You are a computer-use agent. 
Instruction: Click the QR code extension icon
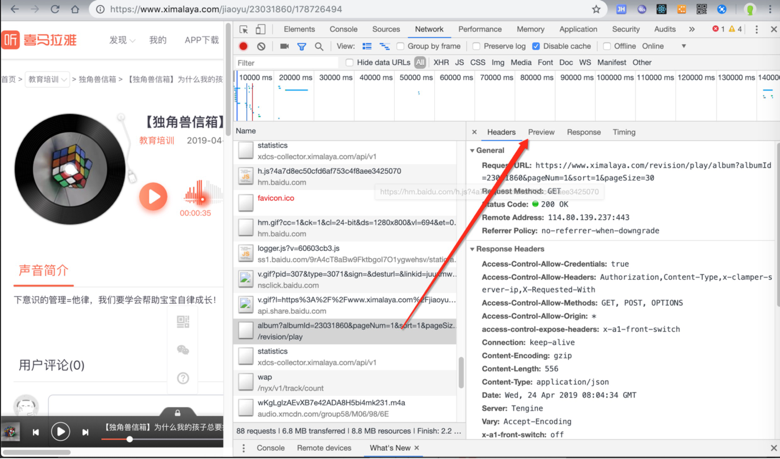click(x=701, y=9)
